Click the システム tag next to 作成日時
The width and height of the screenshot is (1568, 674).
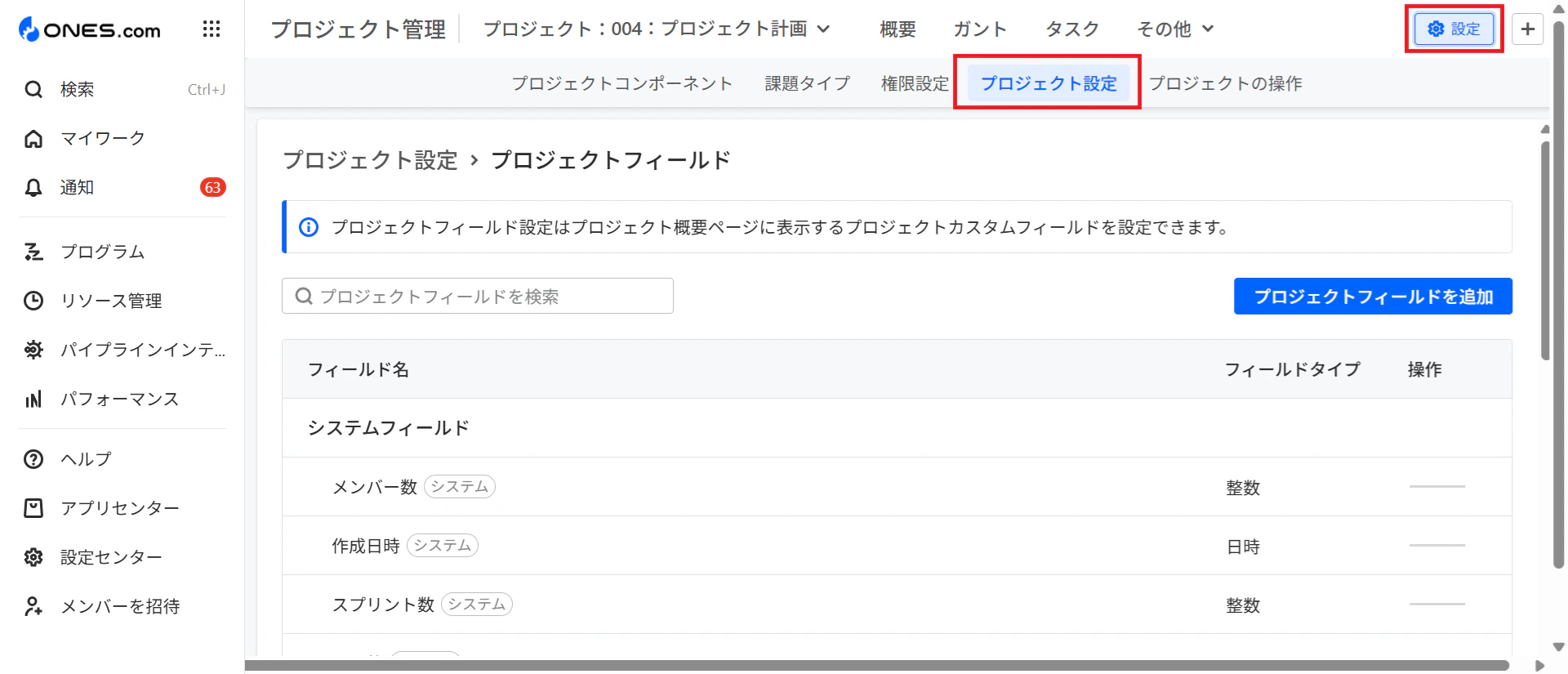click(x=443, y=546)
